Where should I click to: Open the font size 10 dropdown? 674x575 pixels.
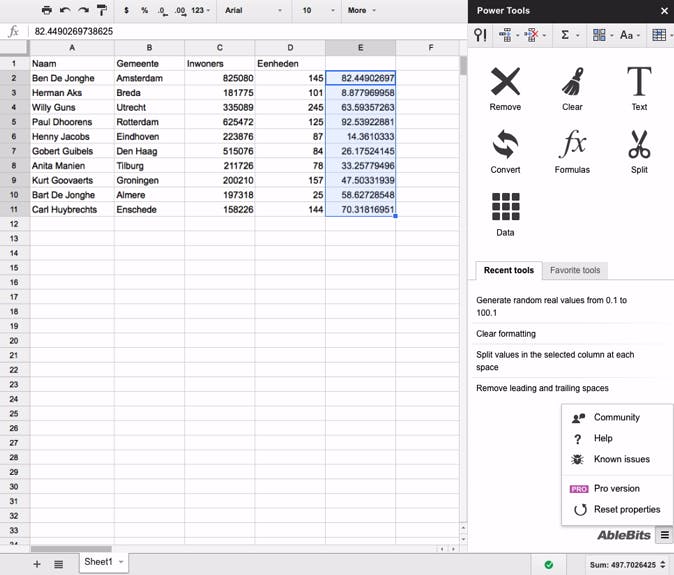(318, 10)
